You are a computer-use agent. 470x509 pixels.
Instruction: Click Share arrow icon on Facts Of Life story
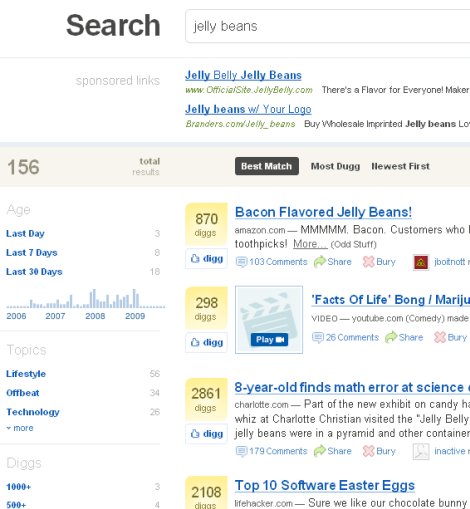[391, 338]
